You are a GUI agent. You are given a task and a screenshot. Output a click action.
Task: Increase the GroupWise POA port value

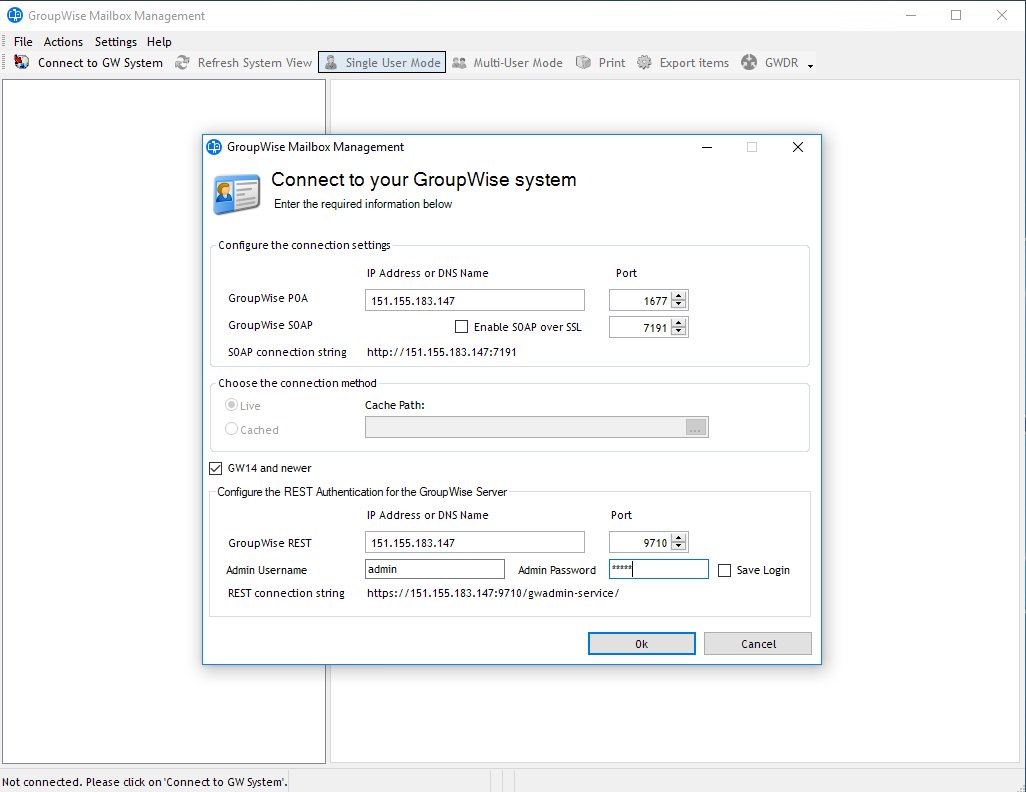point(679,296)
